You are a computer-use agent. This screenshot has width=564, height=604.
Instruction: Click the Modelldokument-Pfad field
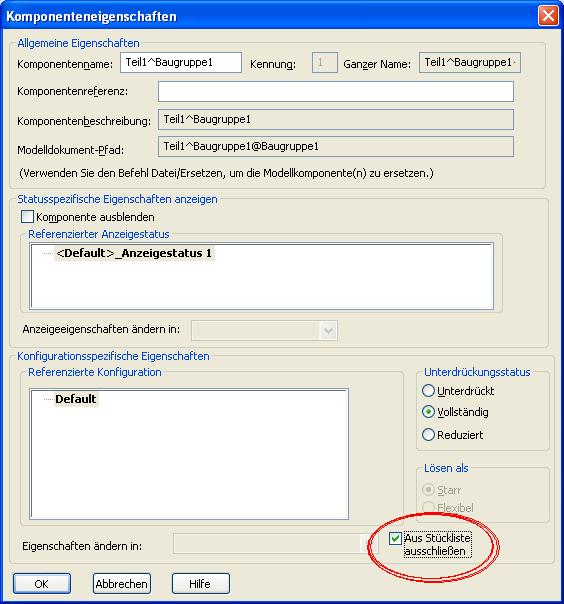336,146
